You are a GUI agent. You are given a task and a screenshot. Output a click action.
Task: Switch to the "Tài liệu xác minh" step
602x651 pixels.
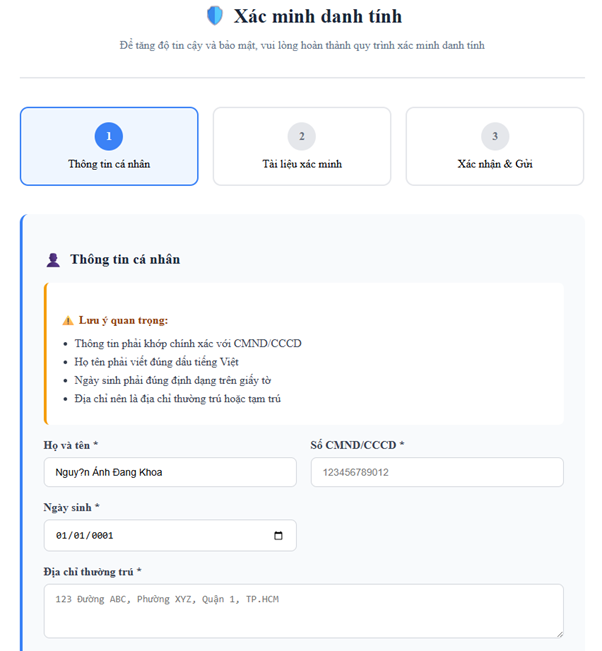(301, 164)
